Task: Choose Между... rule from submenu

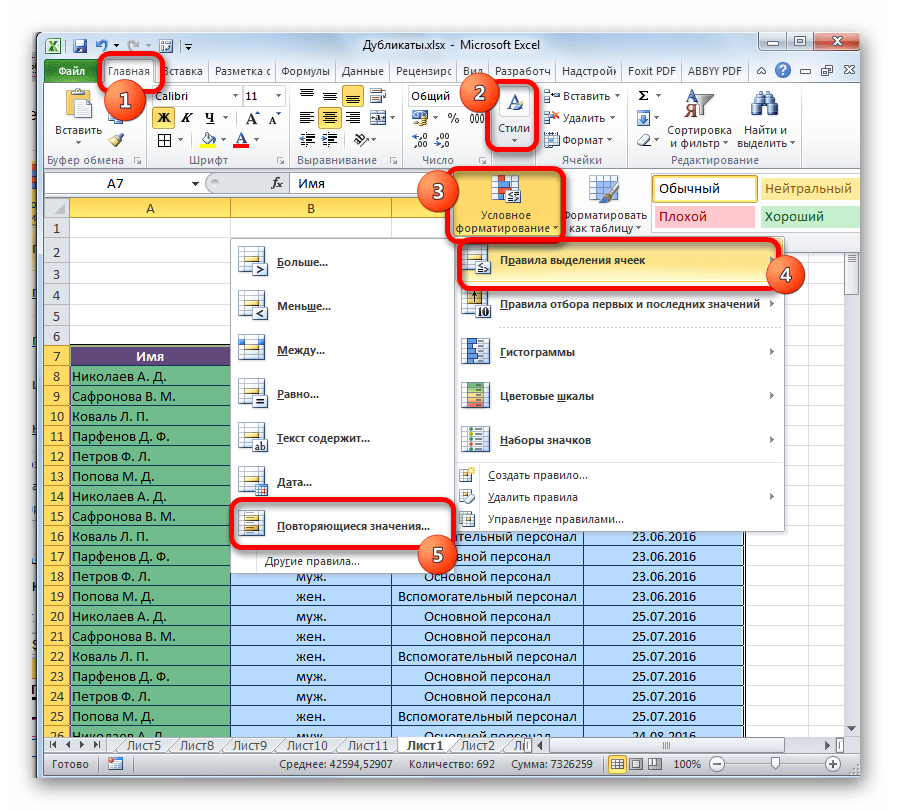Action: point(342,350)
